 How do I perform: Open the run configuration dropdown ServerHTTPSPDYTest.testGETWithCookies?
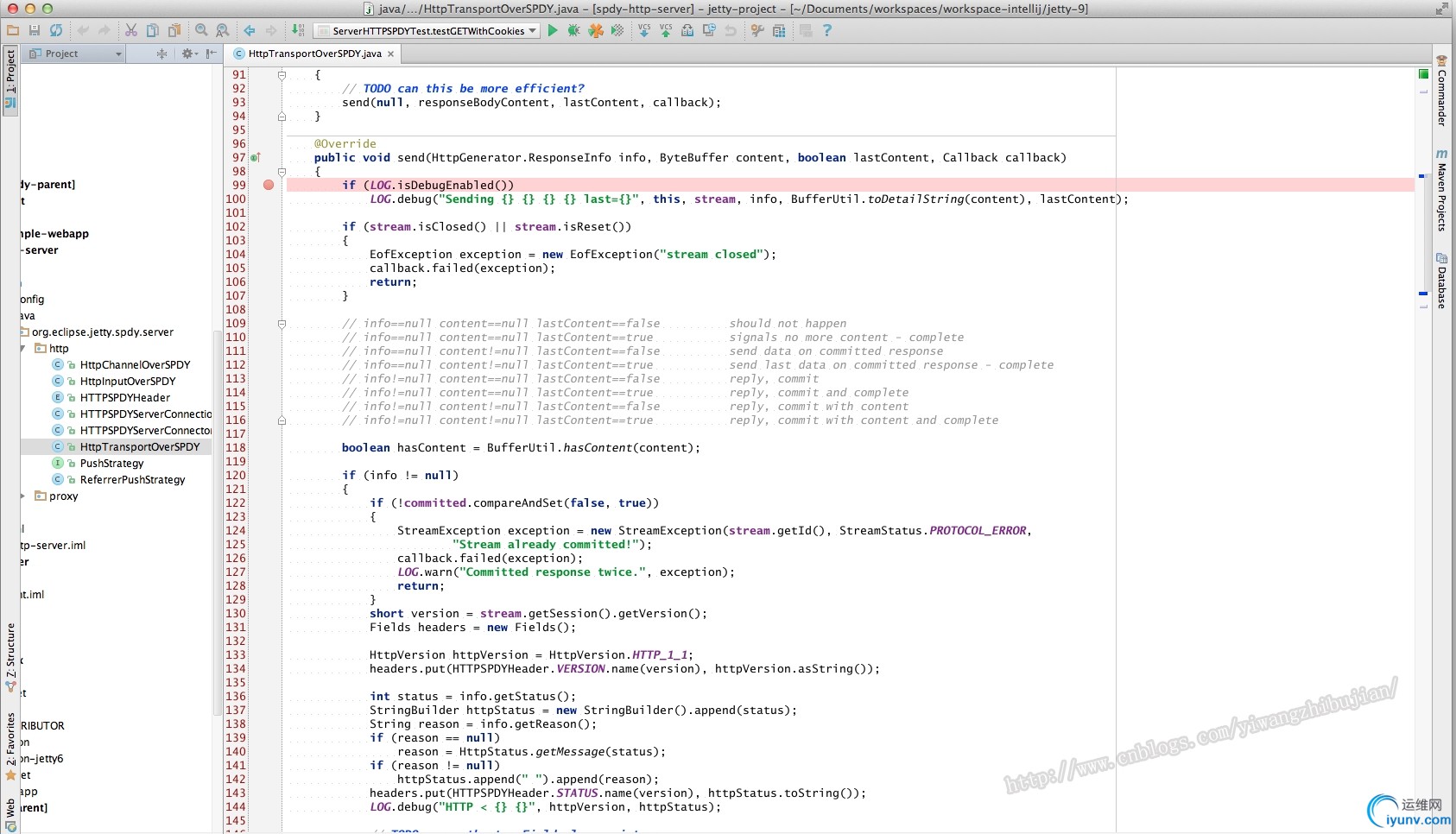click(x=426, y=31)
